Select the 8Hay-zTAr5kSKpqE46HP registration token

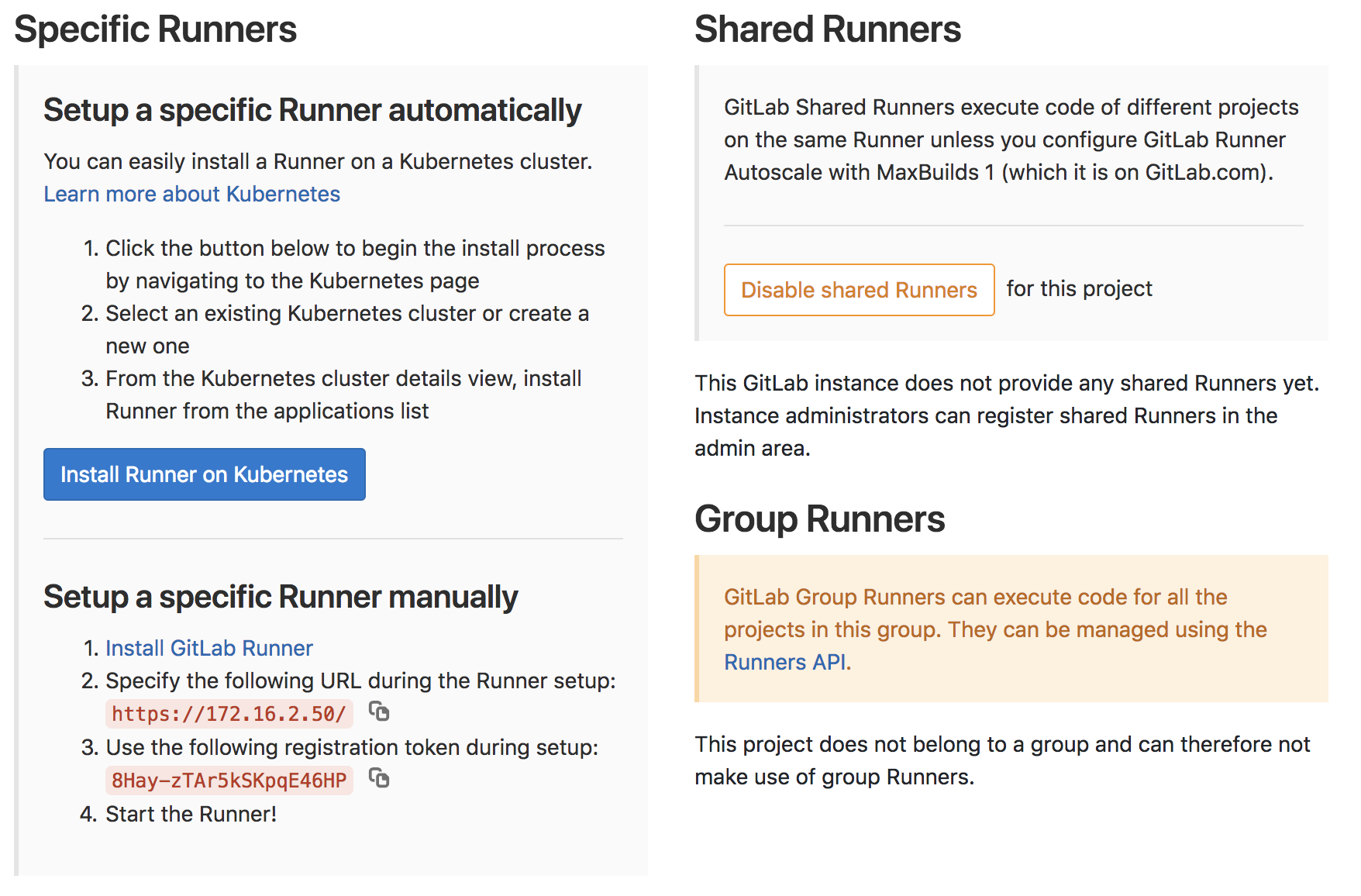(229, 781)
